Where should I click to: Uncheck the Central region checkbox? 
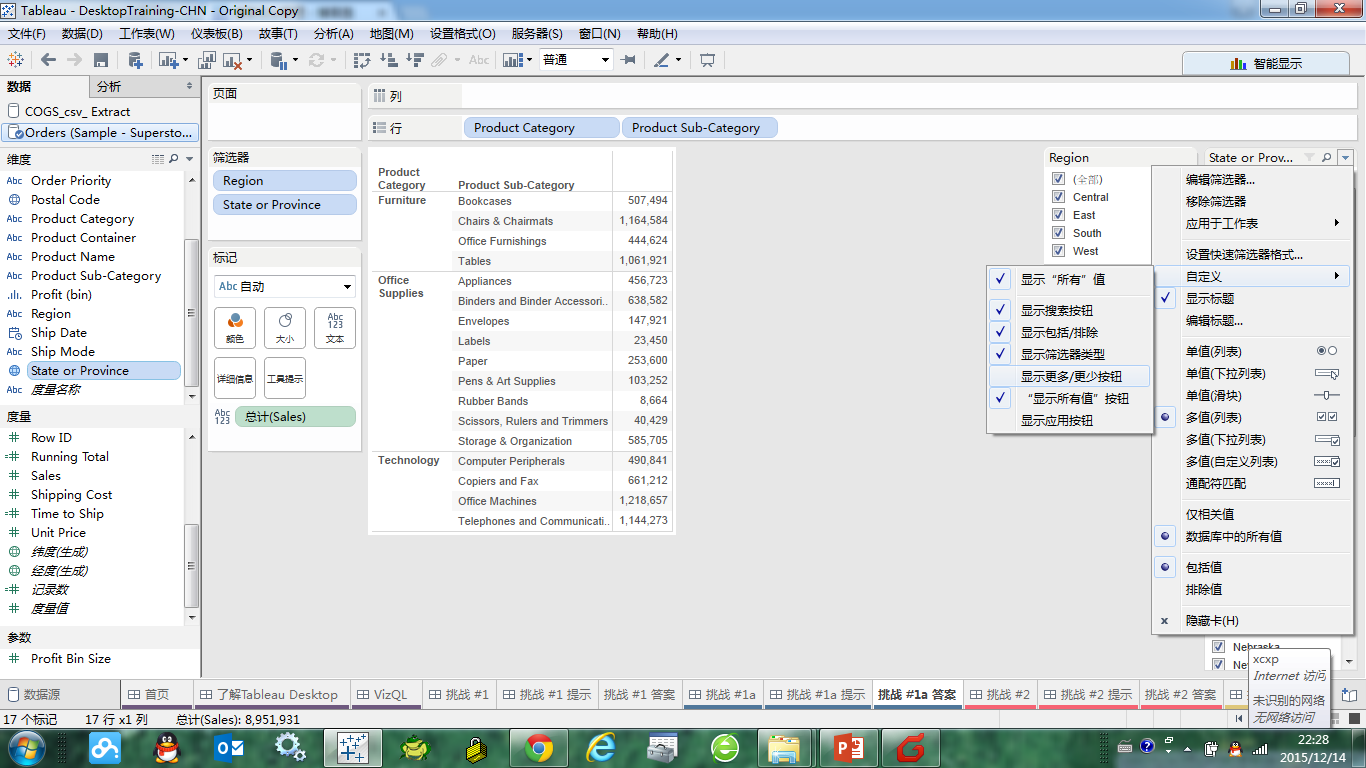[x=1058, y=197]
